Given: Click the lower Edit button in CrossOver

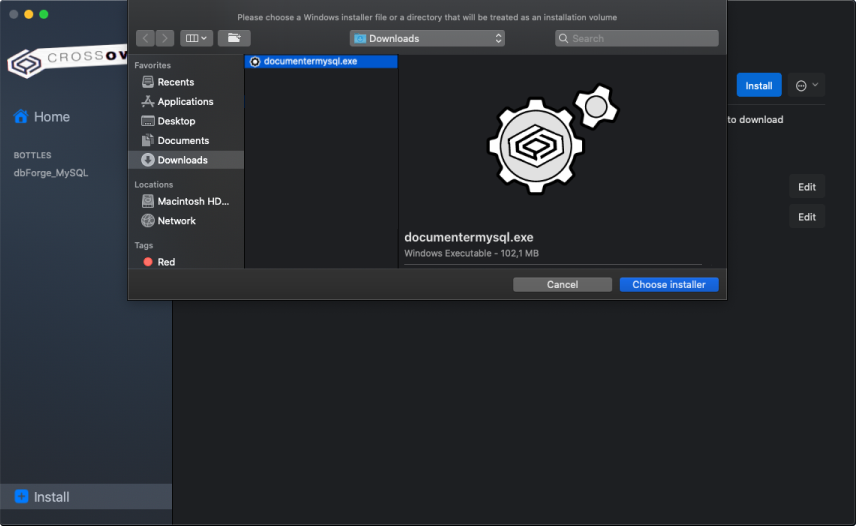Looking at the screenshot, I should (807, 217).
